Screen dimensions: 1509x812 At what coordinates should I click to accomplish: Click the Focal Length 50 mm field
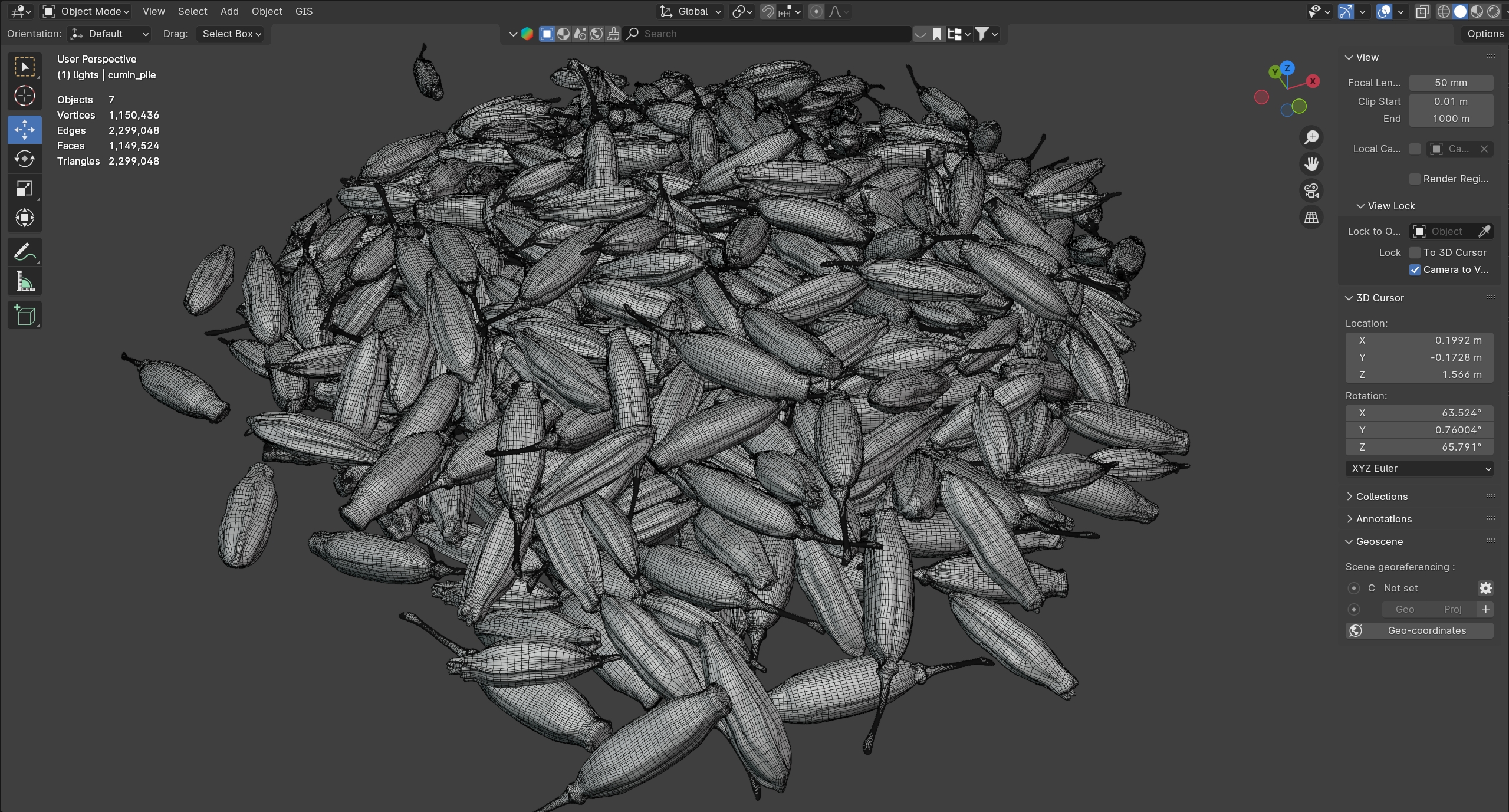point(1451,83)
